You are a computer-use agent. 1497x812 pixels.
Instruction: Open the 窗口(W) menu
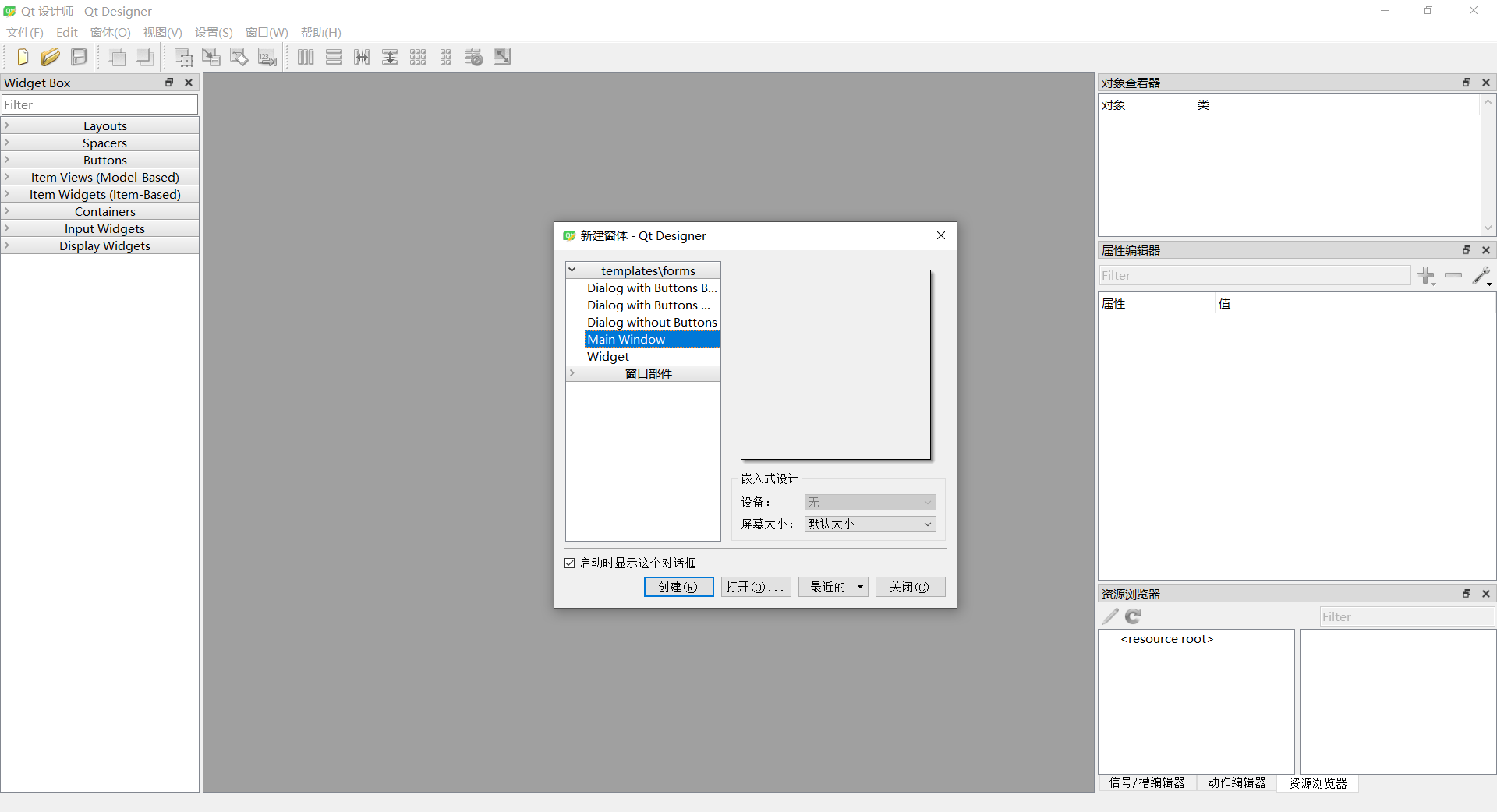[266, 32]
